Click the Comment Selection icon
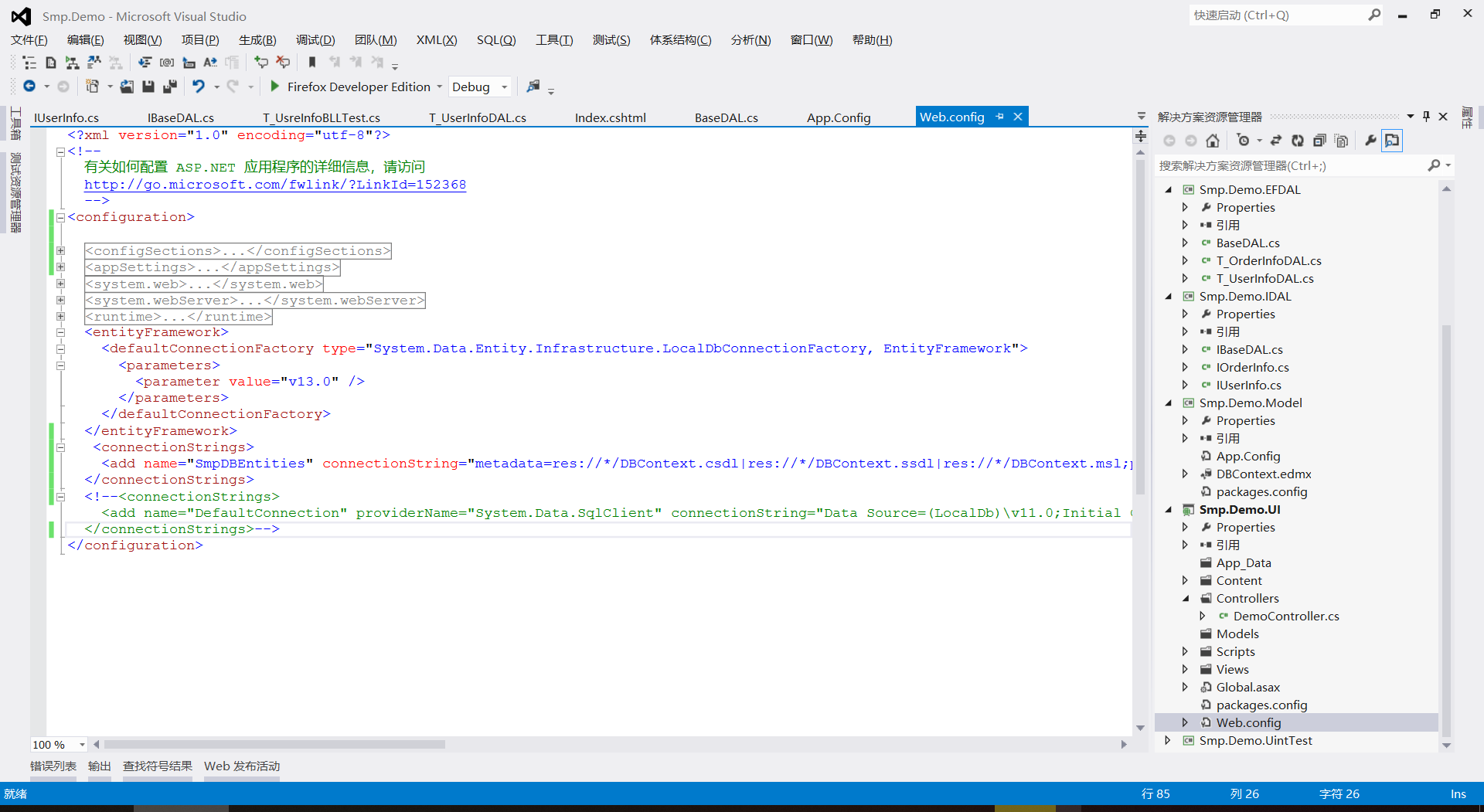 (x=261, y=63)
